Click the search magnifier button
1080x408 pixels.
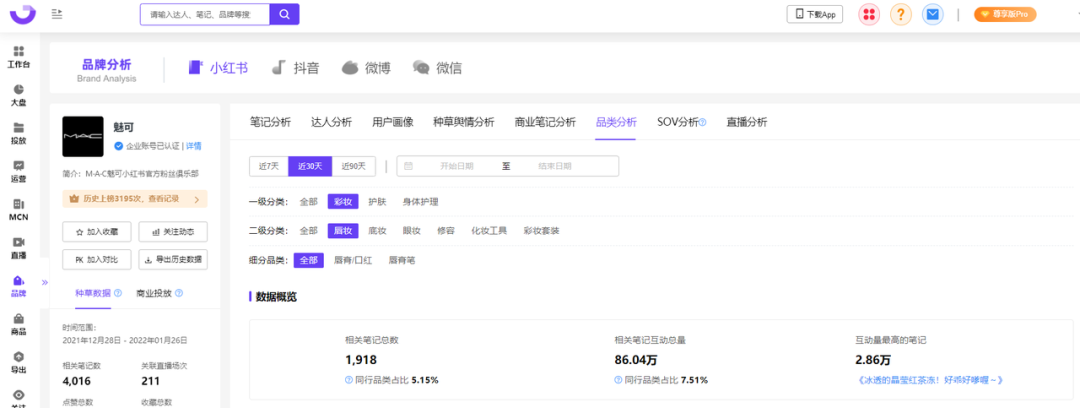pos(284,14)
